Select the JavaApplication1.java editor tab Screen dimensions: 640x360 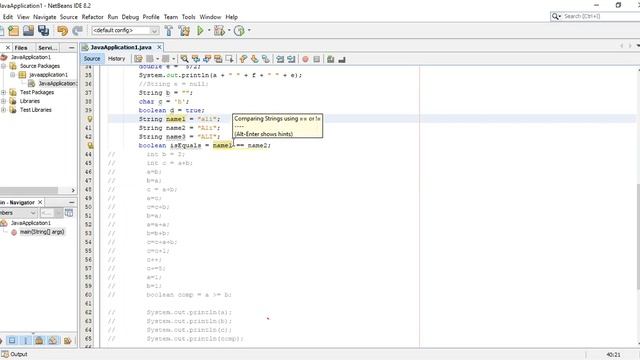click(x=121, y=47)
